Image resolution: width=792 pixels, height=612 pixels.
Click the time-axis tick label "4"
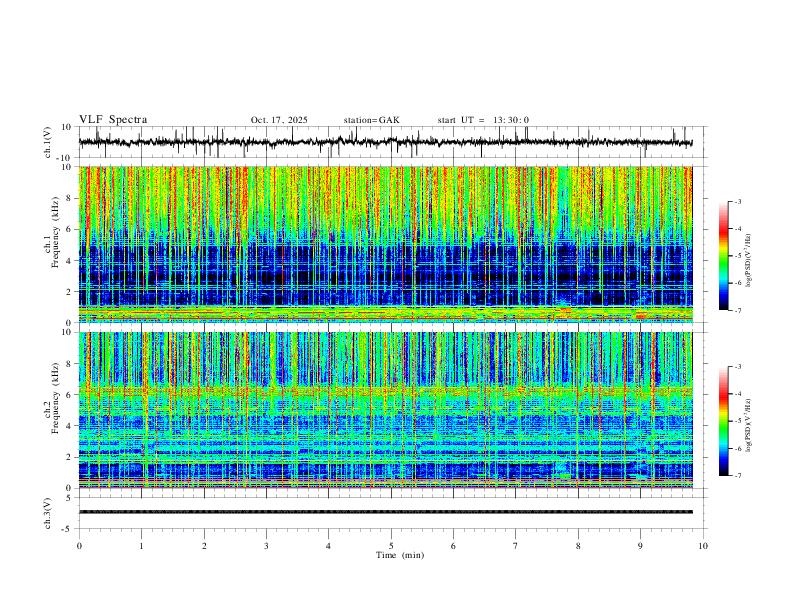pos(328,546)
